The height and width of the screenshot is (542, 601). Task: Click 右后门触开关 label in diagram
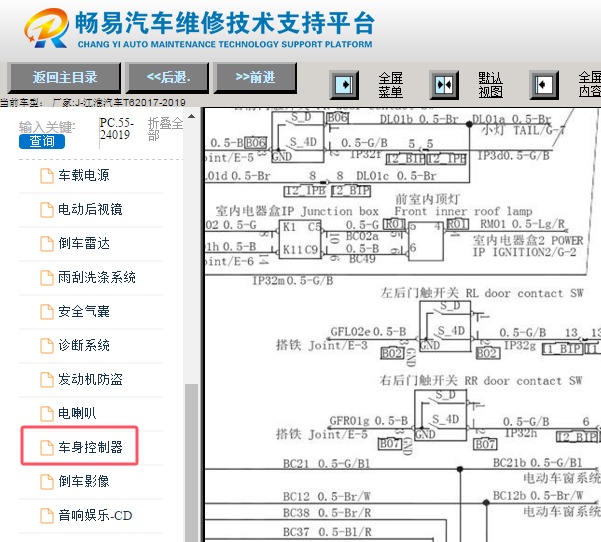tap(419, 380)
